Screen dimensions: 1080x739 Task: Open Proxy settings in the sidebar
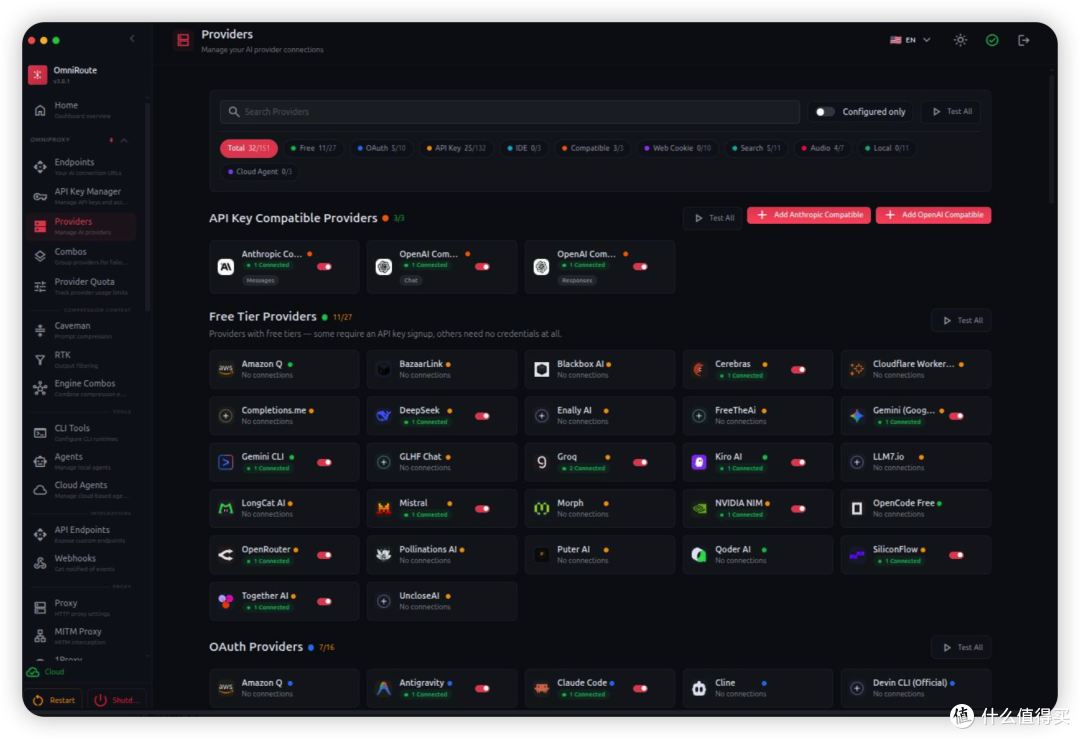83,607
